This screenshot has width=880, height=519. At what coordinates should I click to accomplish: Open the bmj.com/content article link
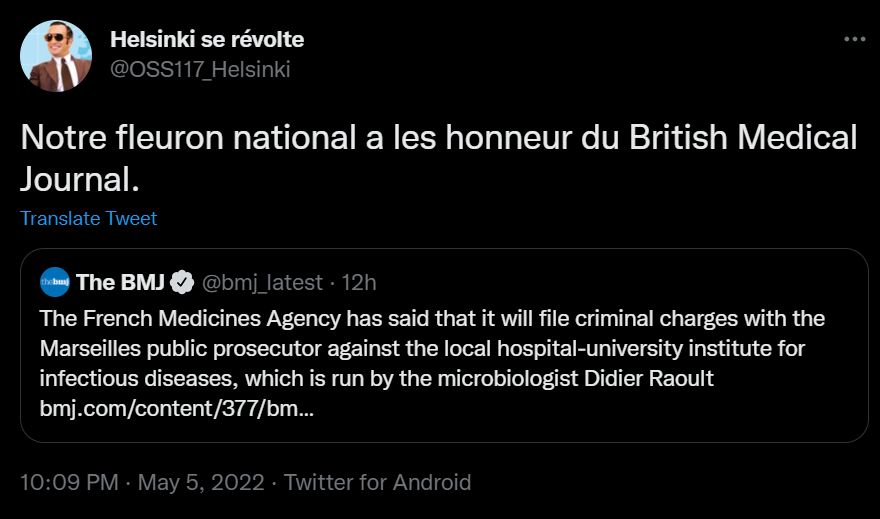click(177, 410)
